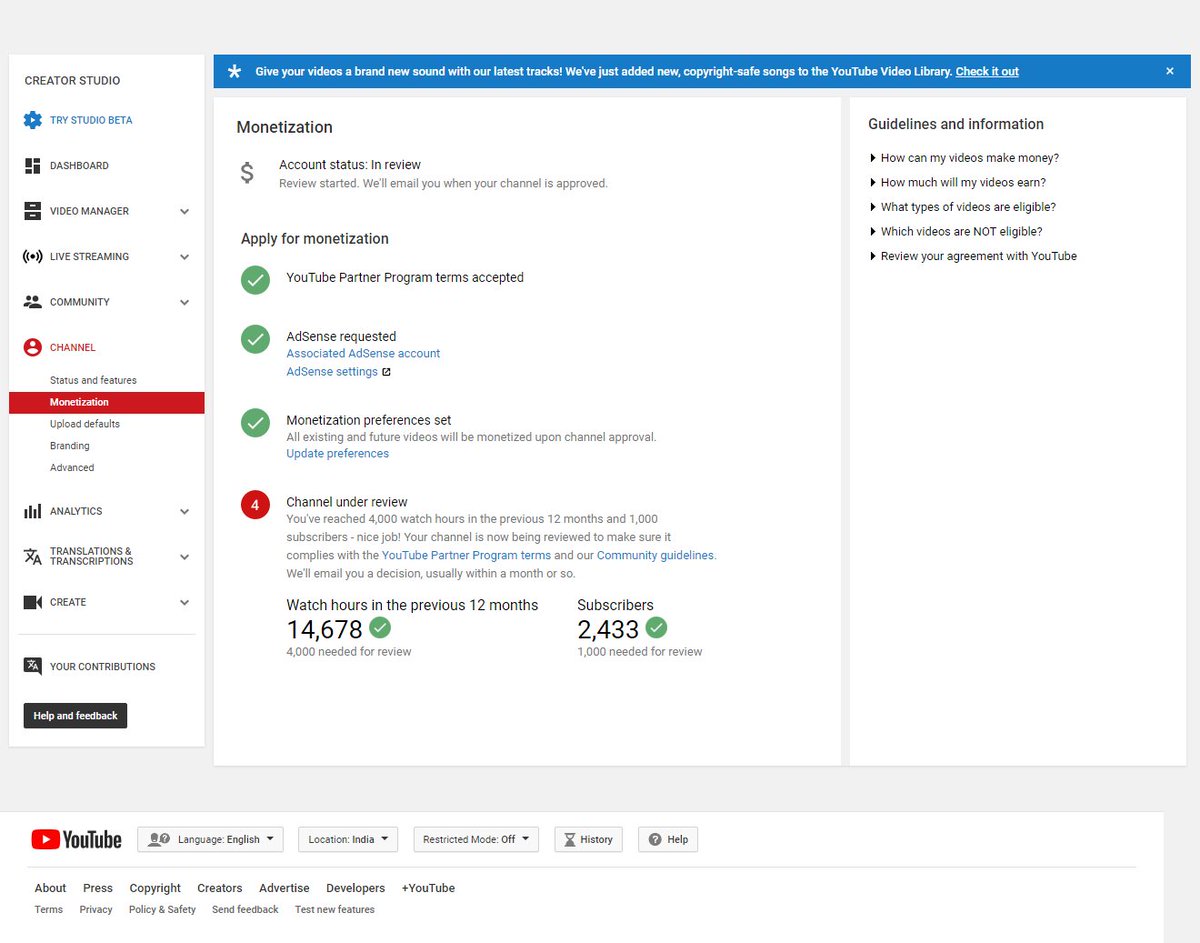
Task: Open Branding under Channel
Action: (70, 446)
